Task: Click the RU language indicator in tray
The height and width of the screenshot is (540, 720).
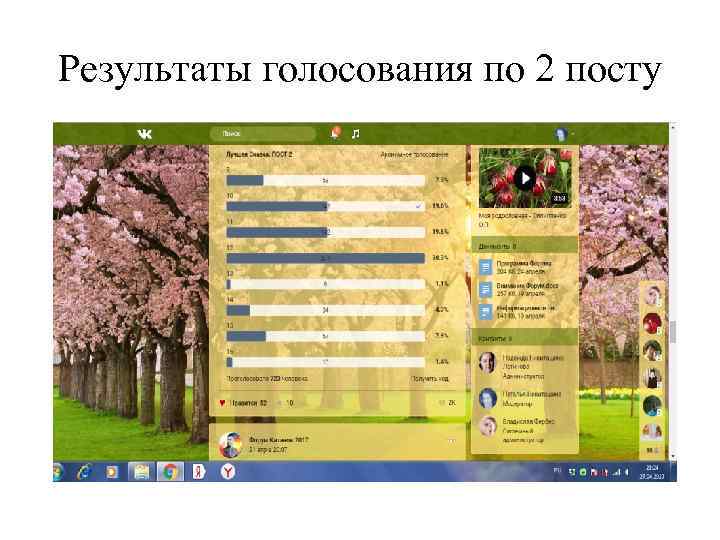Action: pyautogui.click(x=557, y=470)
